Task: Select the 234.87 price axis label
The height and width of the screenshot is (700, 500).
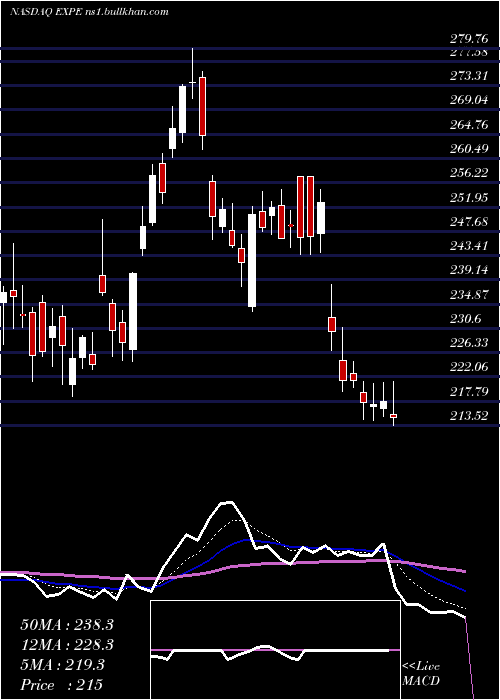Action: coord(468,295)
